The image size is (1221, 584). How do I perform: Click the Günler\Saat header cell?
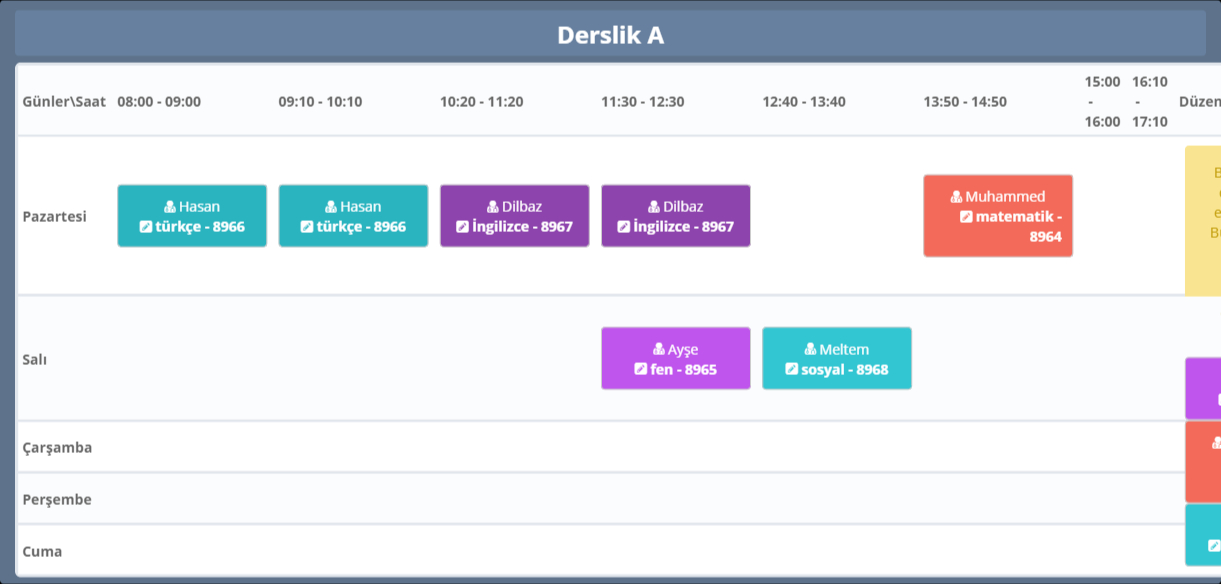point(64,102)
